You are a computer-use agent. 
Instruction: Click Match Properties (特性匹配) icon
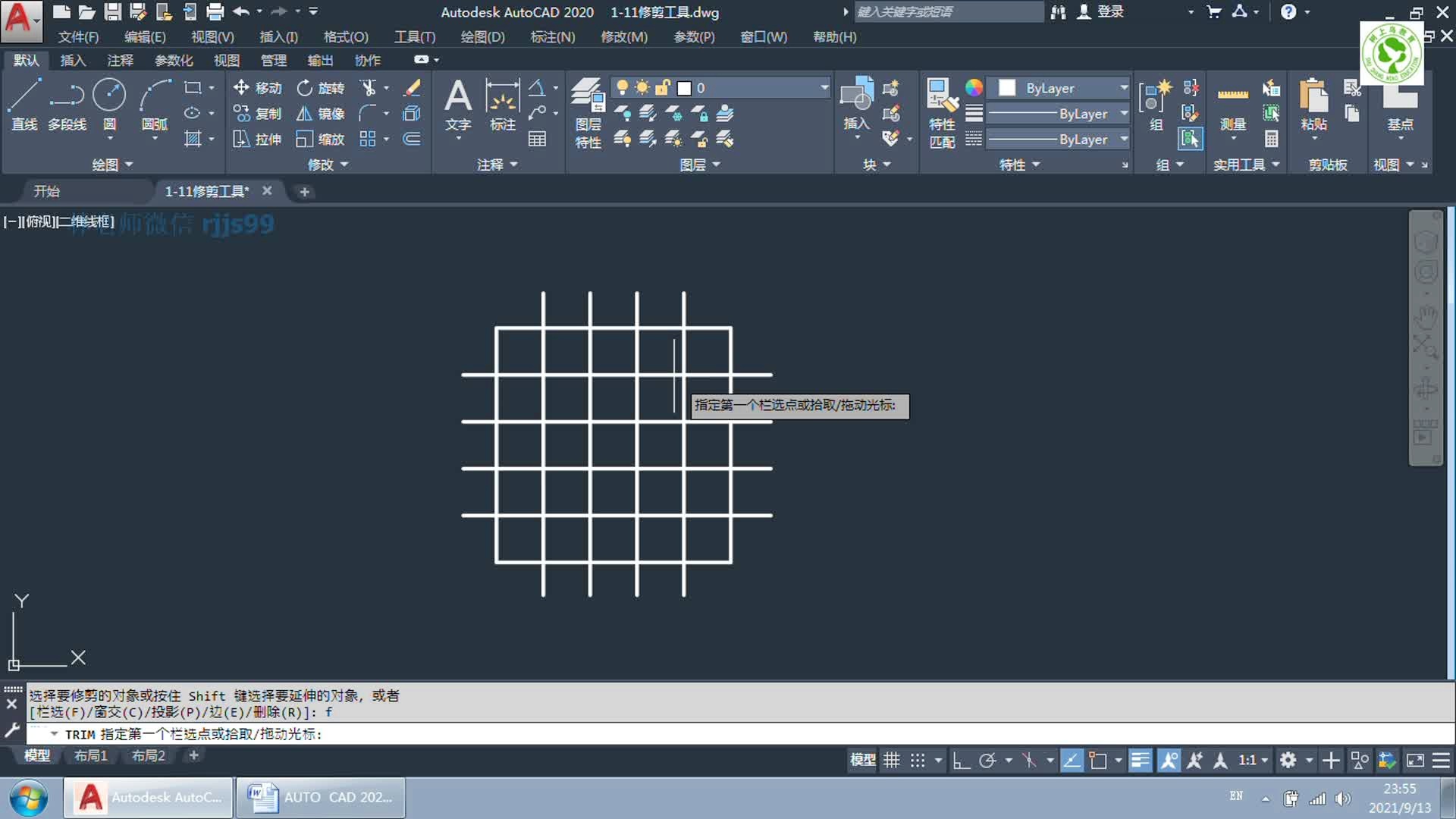tap(942, 112)
